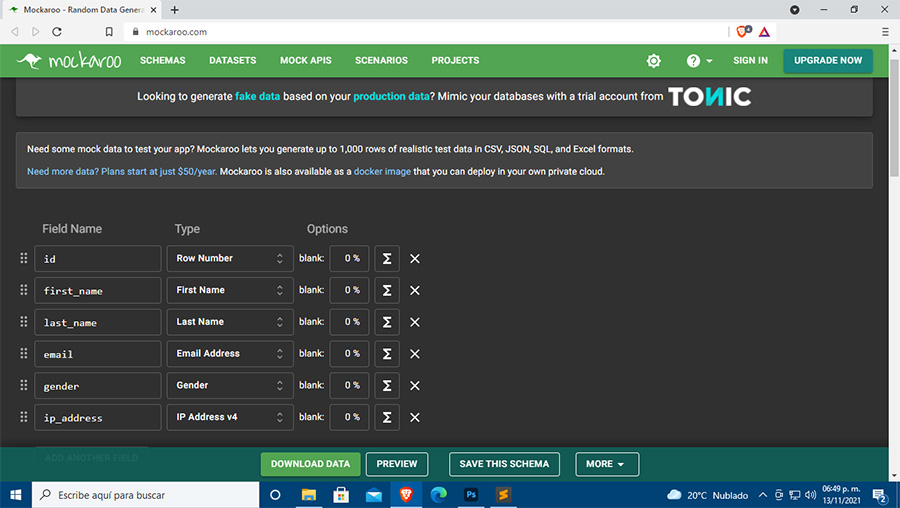The image size is (900, 508).
Task: Expand the MORE dropdown button
Action: [606, 464]
